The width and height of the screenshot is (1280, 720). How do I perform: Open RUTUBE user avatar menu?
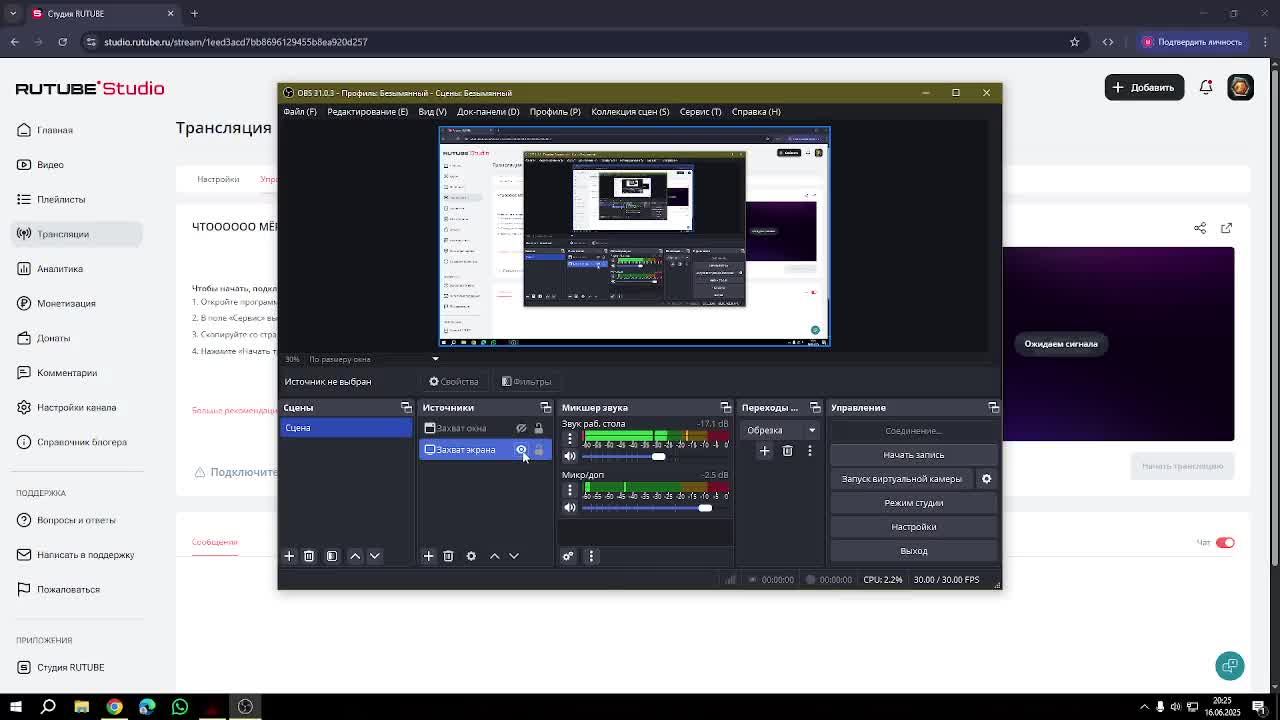pos(1240,88)
